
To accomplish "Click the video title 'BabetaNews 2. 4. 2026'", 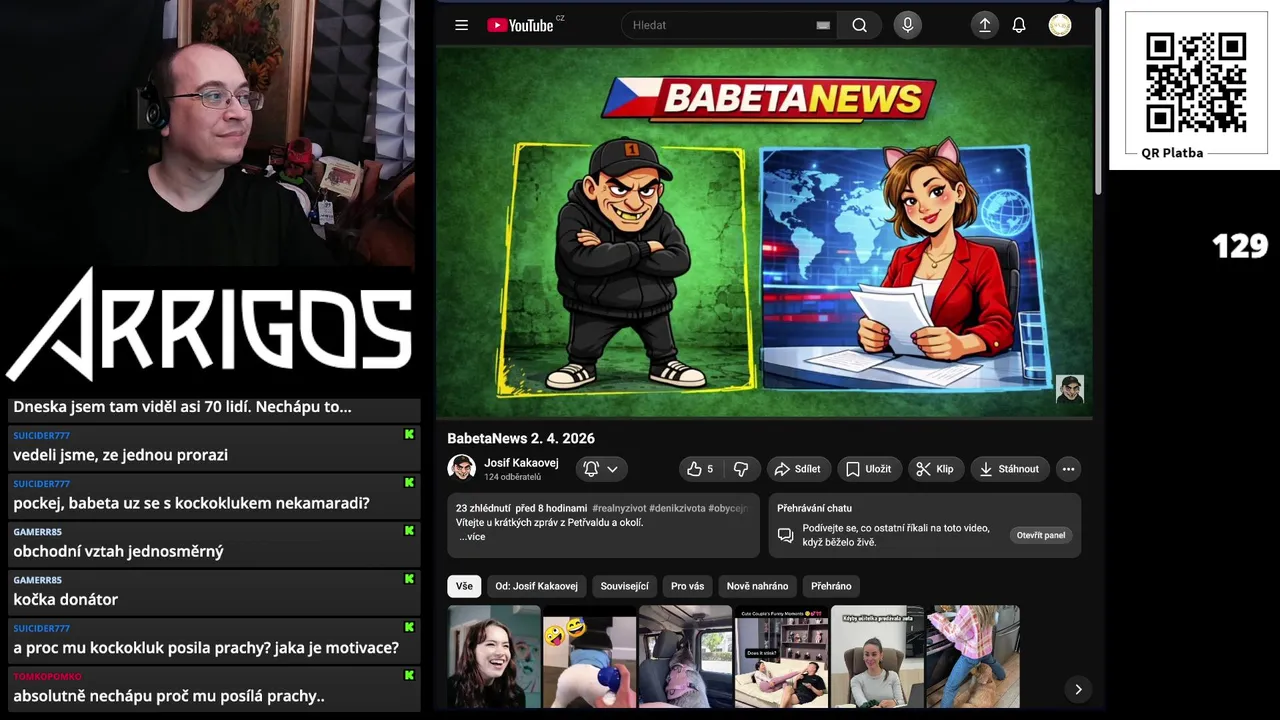I will (x=521, y=438).
